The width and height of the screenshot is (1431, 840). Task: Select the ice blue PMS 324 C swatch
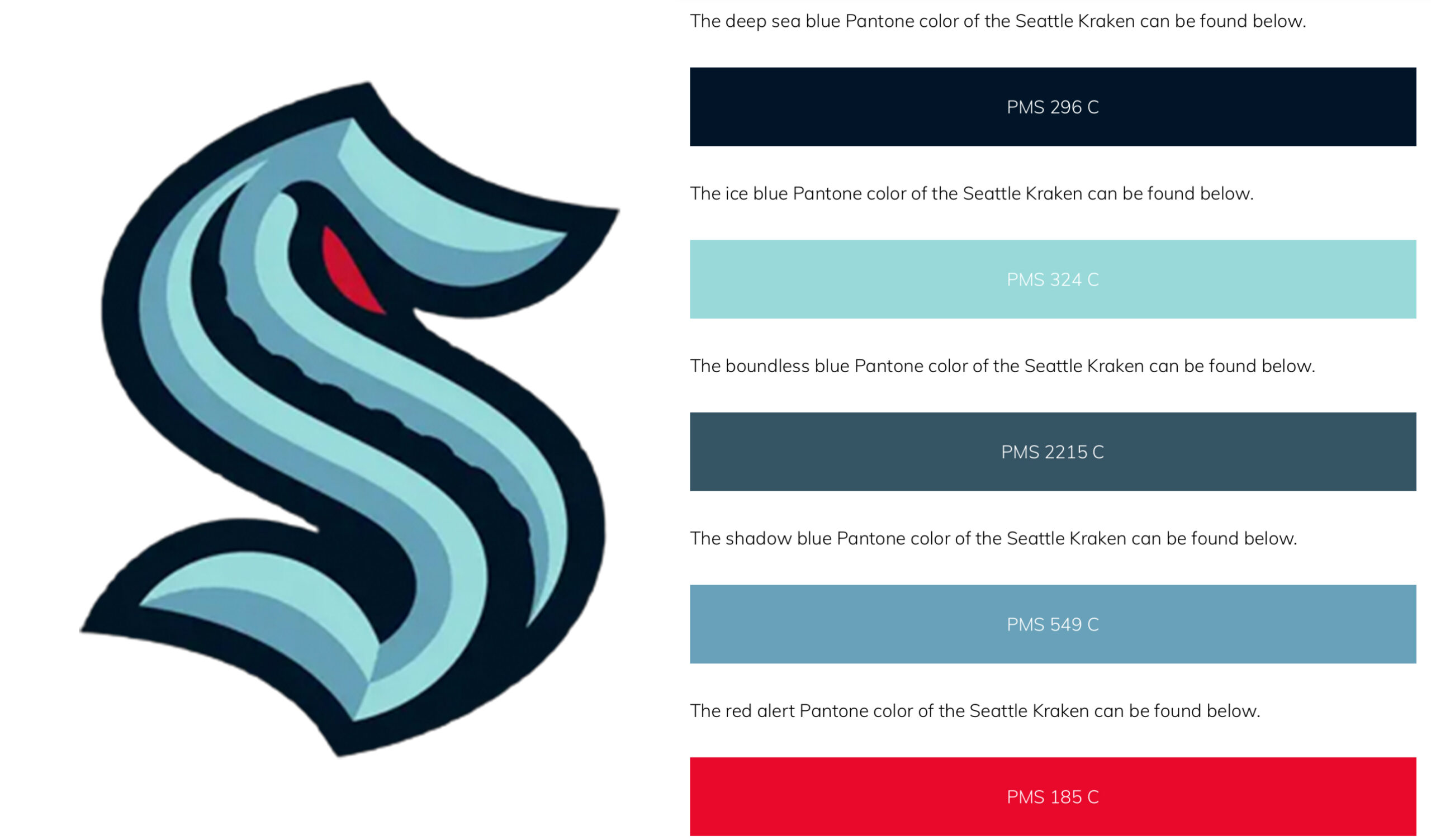click(x=1053, y=279)
